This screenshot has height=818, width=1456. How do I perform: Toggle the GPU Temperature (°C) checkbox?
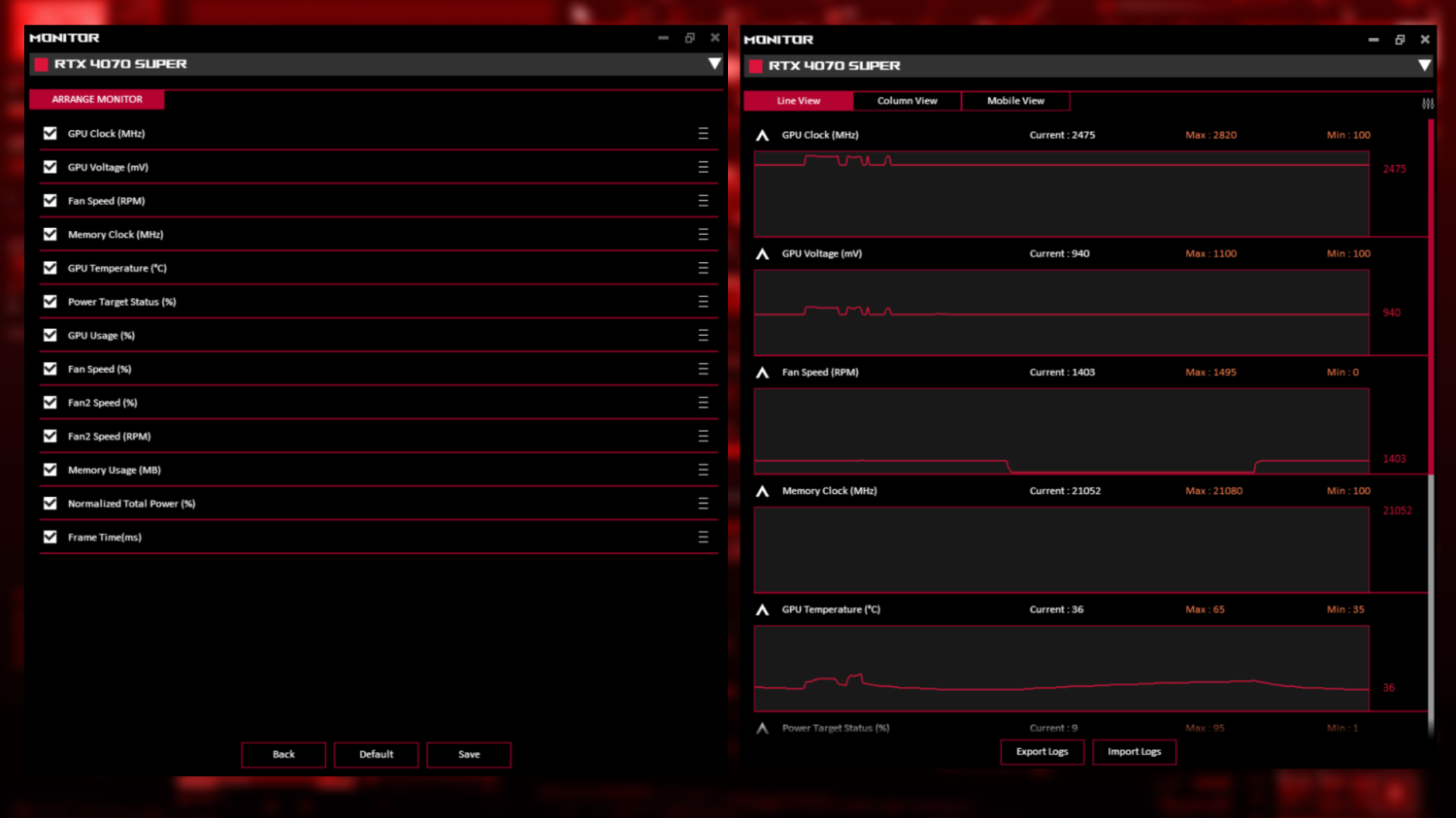tap(50, 268)
